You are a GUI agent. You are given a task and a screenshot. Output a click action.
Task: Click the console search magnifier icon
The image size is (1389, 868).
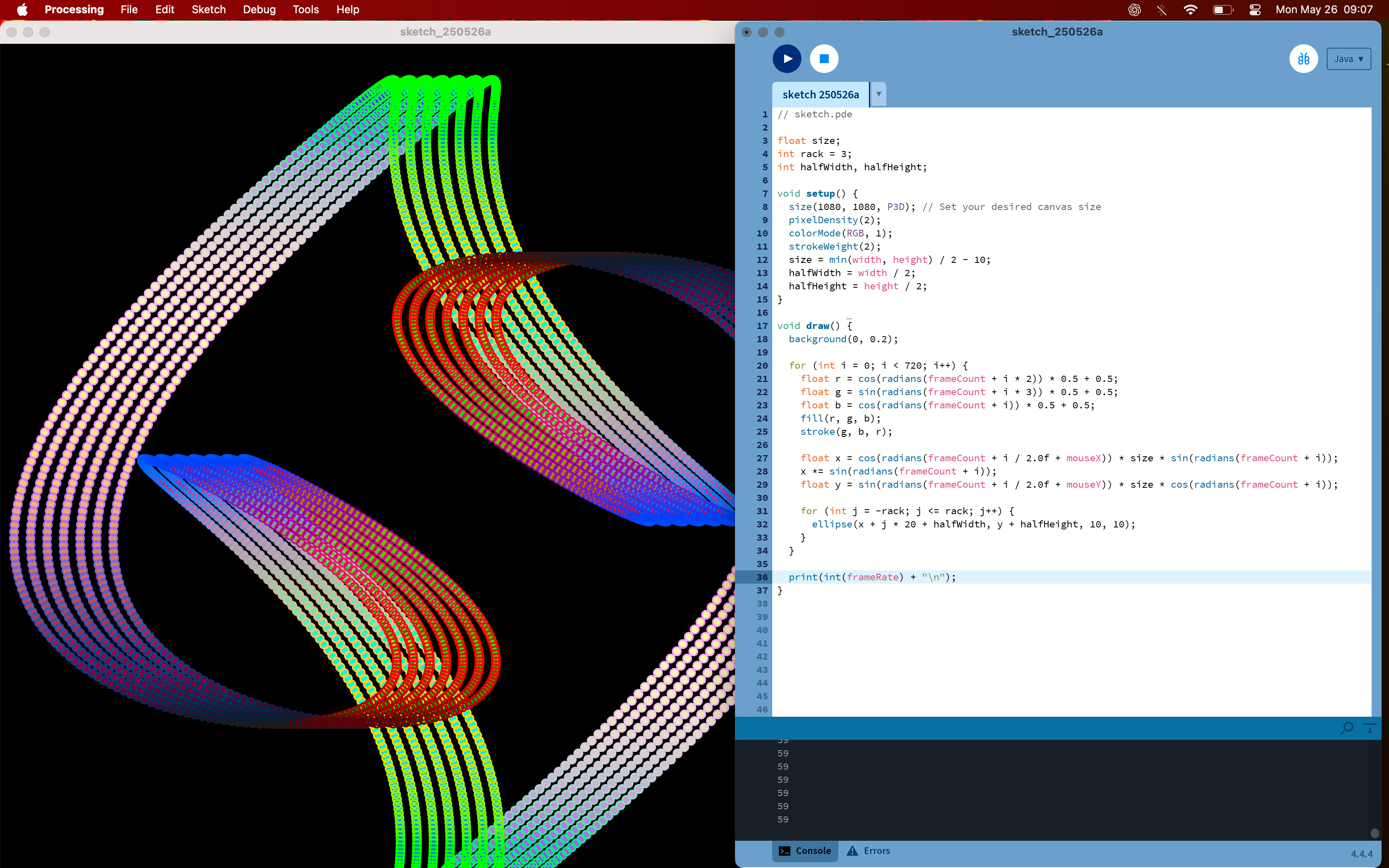click(1346, 728)
